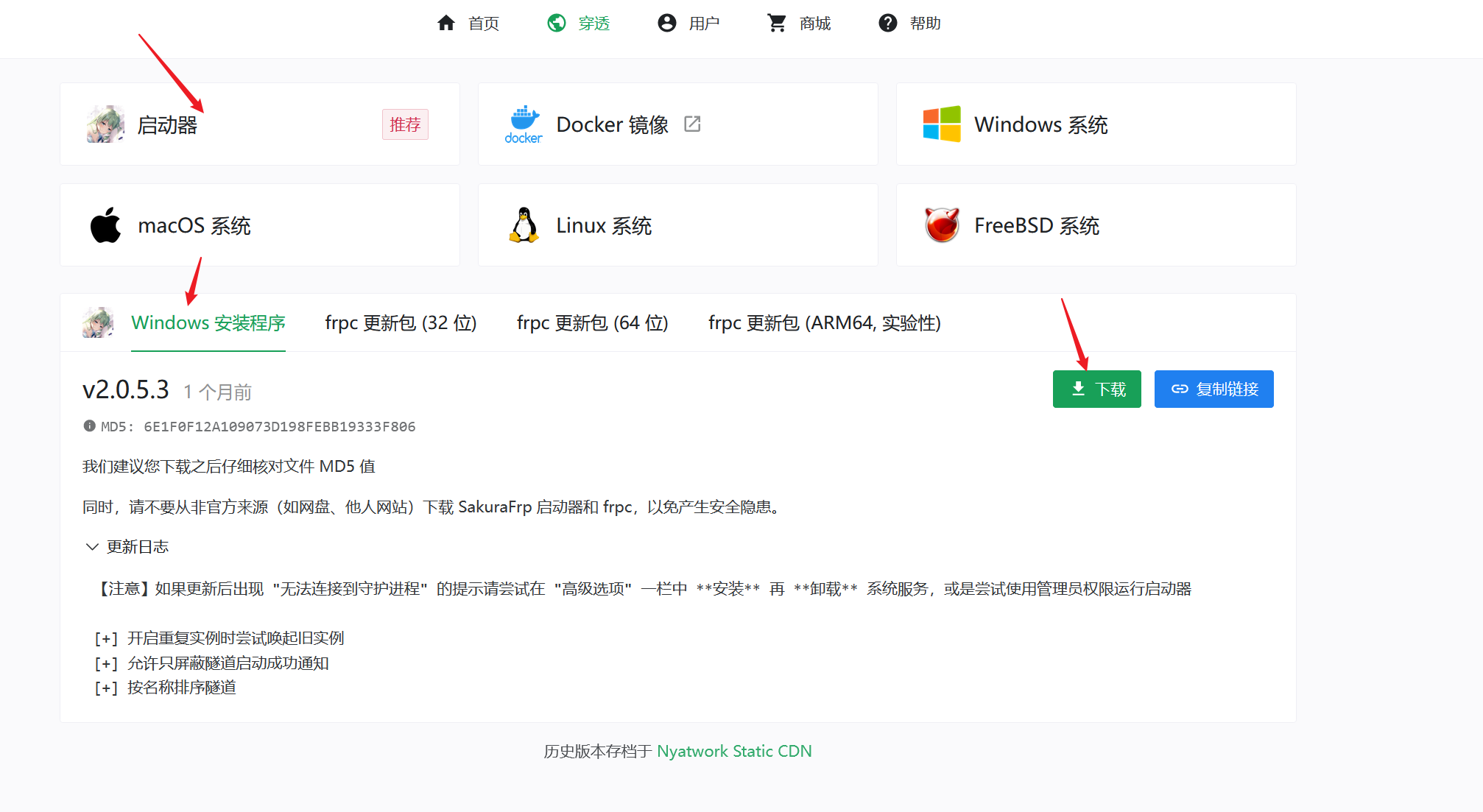The width and height of the screenshot is (1483, 812).
Task: Open Docker 镜像 external link icon
Action: point(692,124)
